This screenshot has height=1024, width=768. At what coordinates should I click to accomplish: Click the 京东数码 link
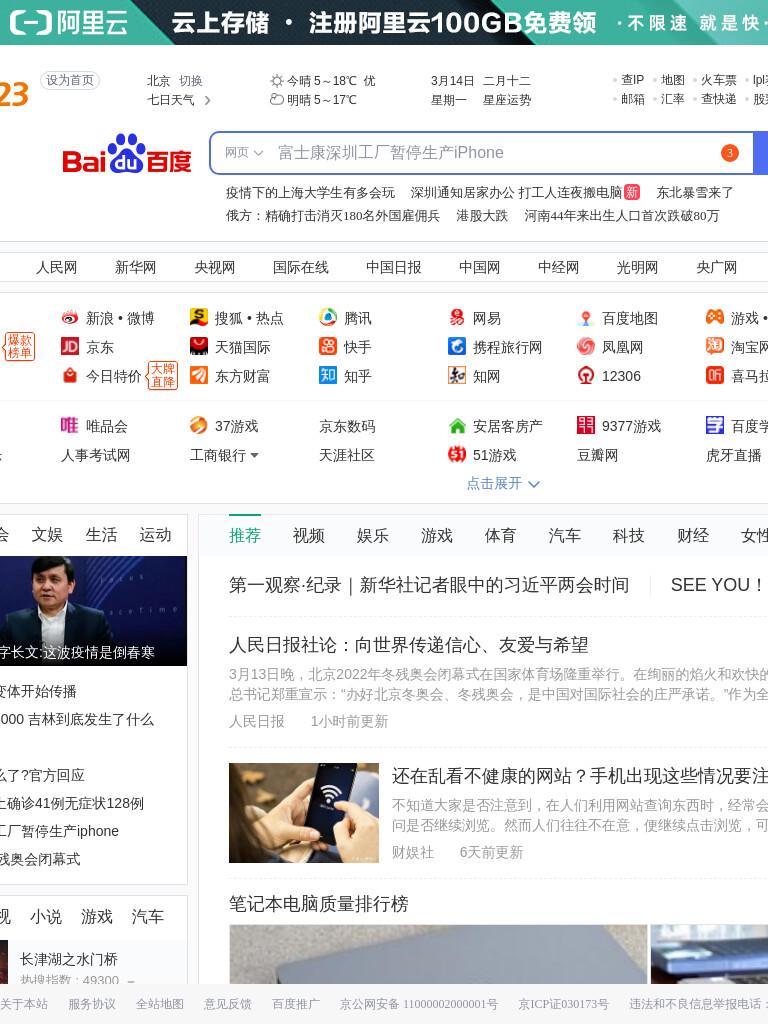(x=347, y=426)
